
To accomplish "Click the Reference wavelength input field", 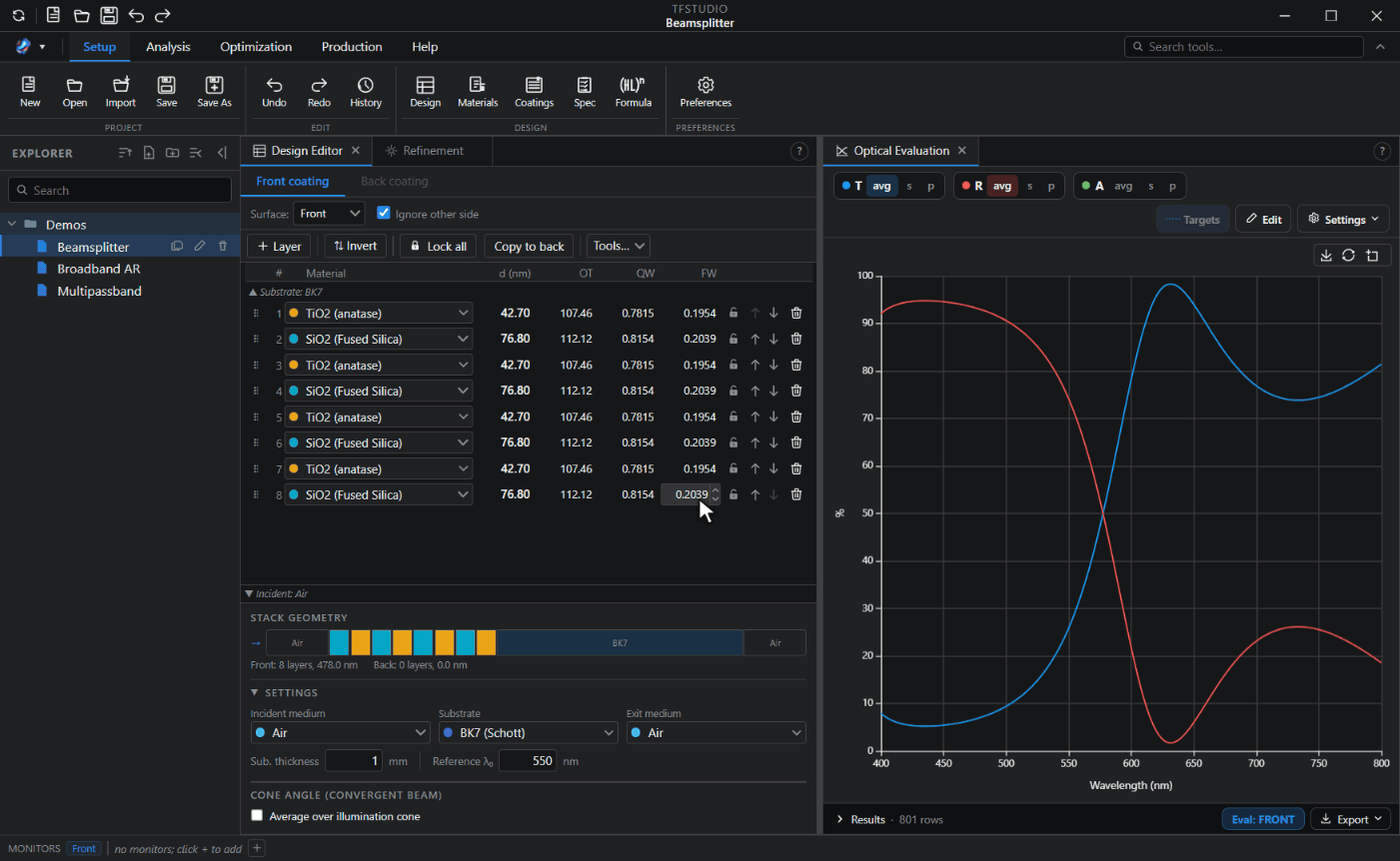I will click(527, 761).
